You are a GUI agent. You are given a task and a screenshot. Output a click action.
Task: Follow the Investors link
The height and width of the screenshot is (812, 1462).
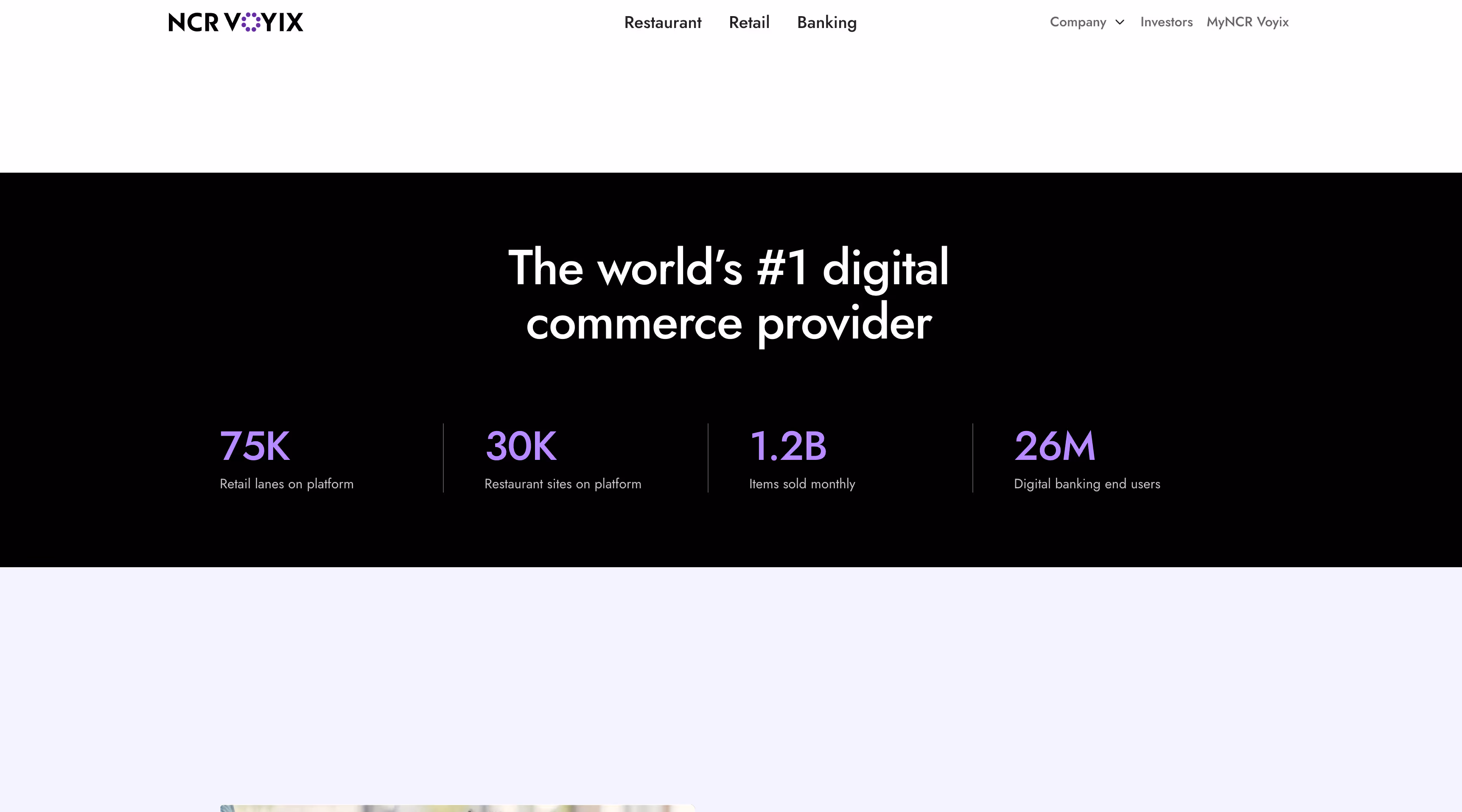[1166, 22]
